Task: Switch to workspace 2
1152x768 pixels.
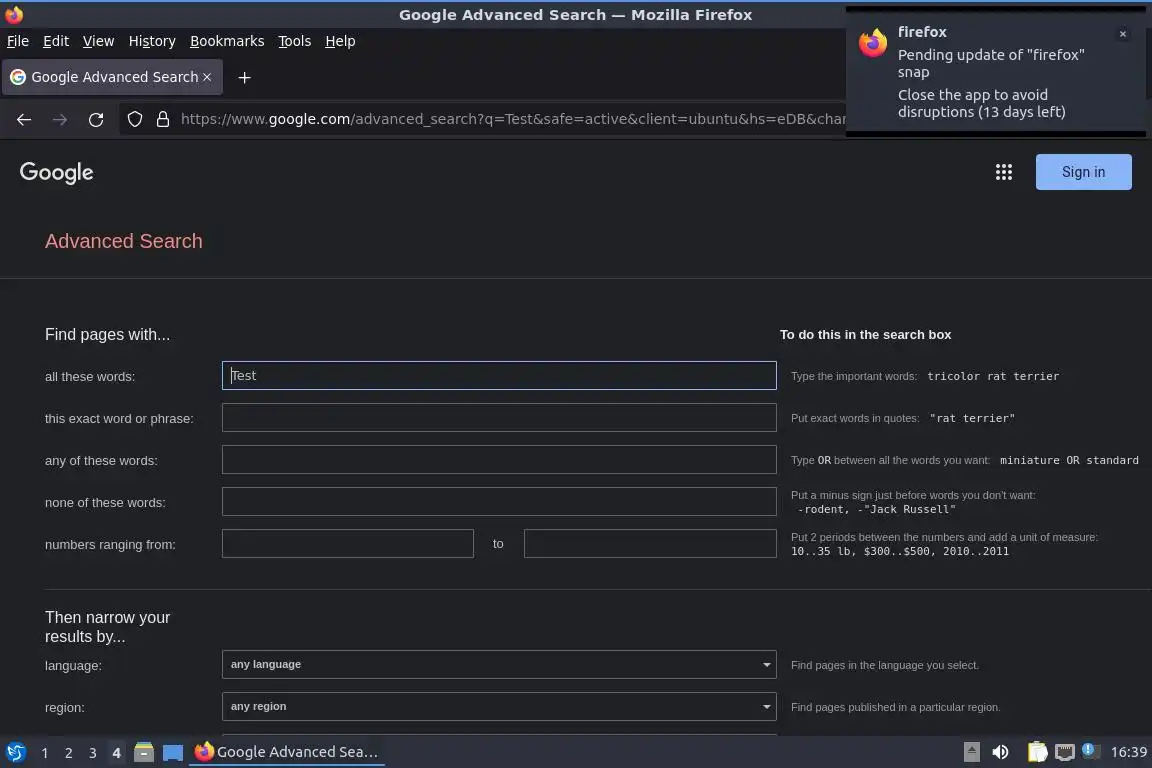Action: (68, 753)
